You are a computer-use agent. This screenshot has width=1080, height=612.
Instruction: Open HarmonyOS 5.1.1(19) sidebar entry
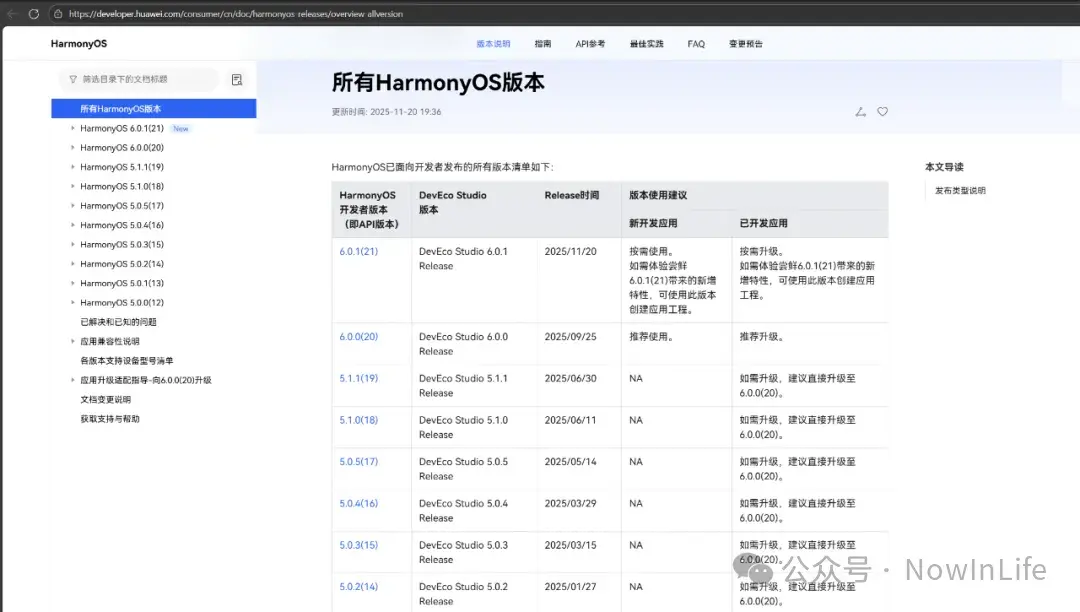[122, 167]
